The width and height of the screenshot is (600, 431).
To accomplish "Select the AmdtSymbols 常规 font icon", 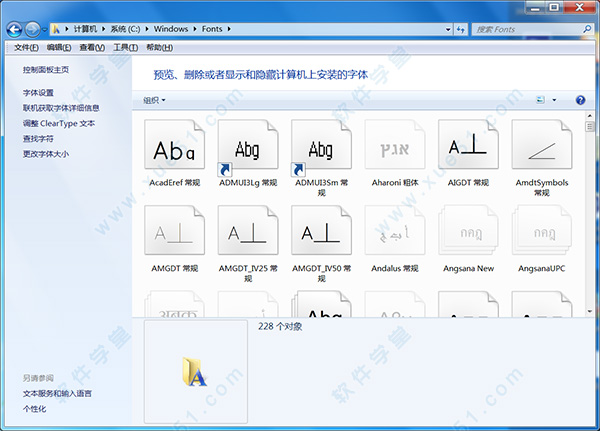I will click(x=542, y=145).
